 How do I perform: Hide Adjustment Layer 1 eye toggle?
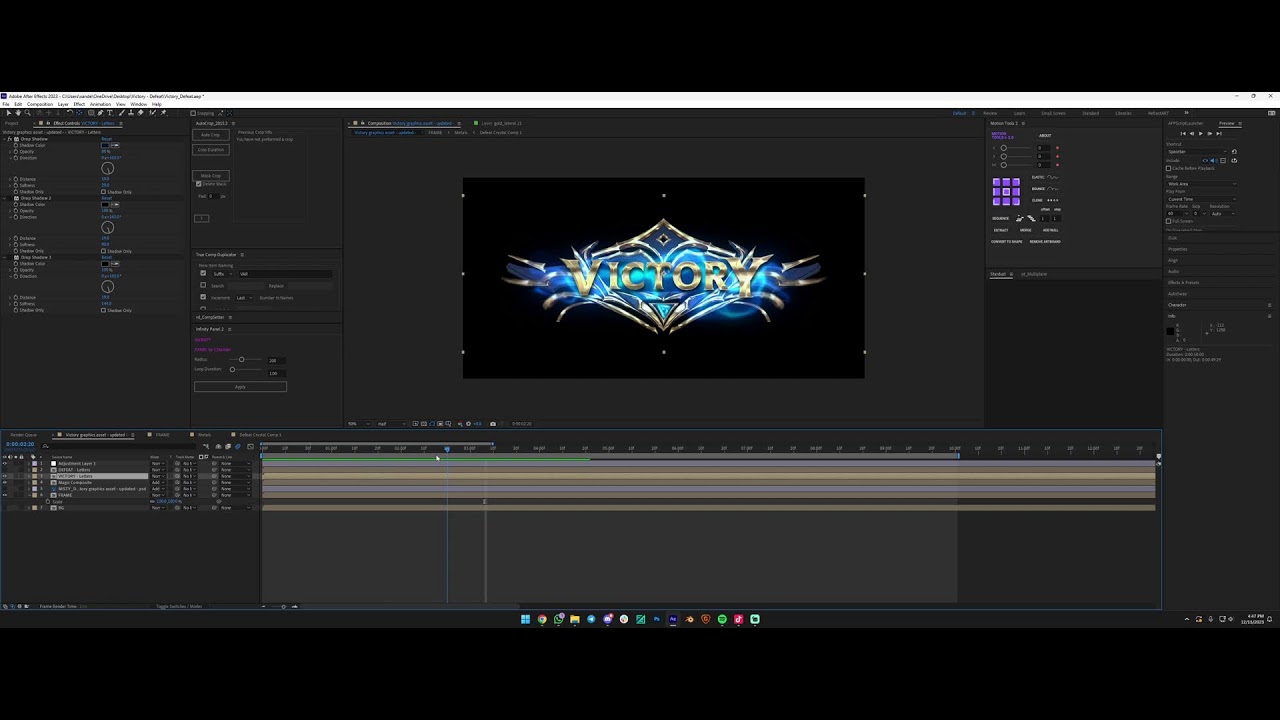point(5,463)
